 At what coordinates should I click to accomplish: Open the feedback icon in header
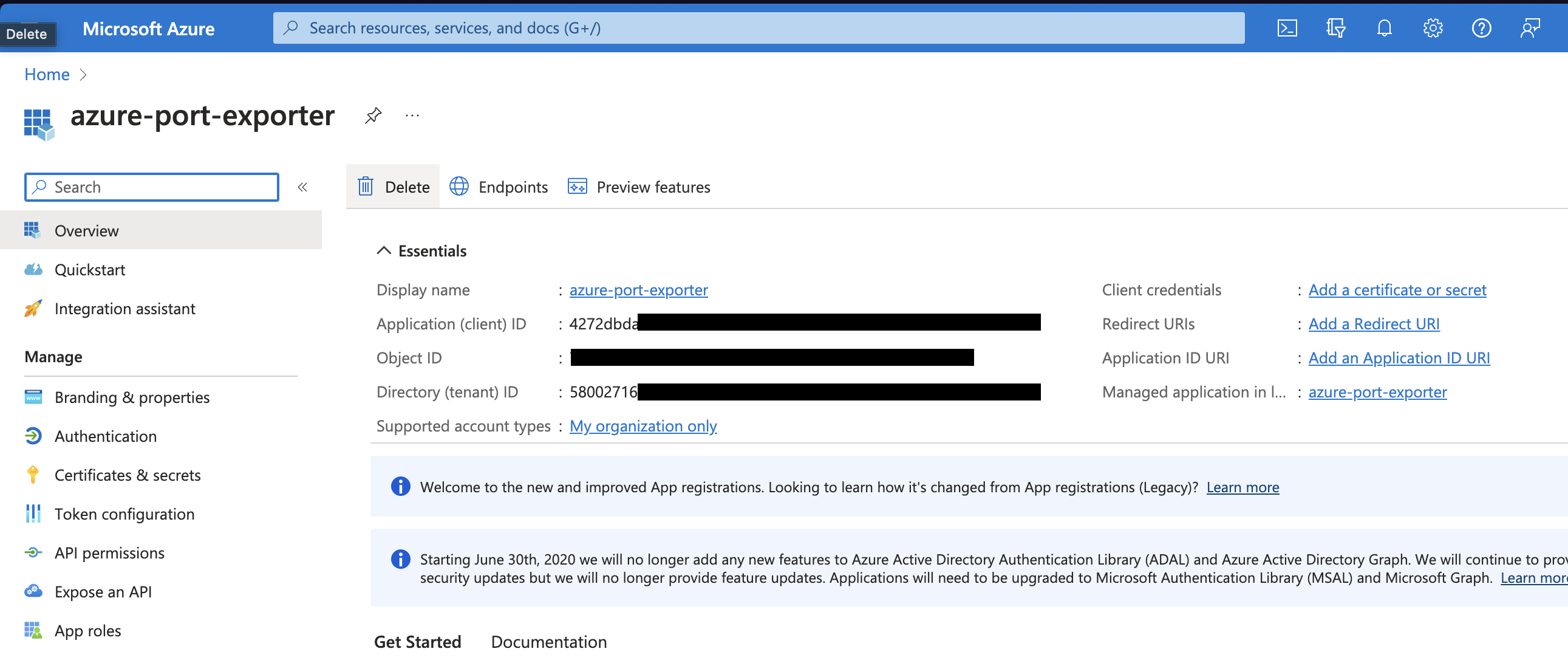[1530, 28]
